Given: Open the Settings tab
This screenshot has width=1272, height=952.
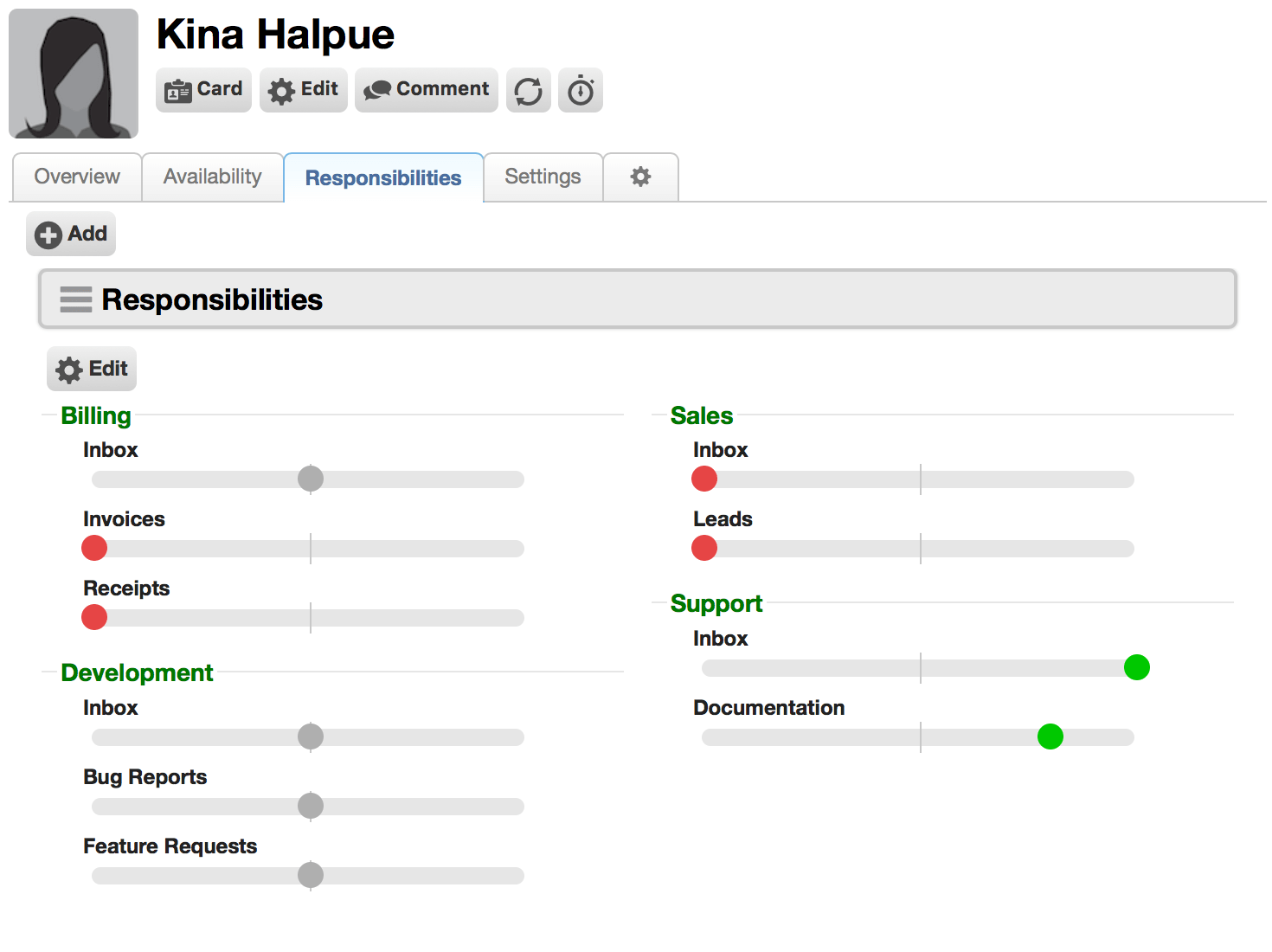Looking at the screenshot, I should pyautogui.click(x=543, y=177).
